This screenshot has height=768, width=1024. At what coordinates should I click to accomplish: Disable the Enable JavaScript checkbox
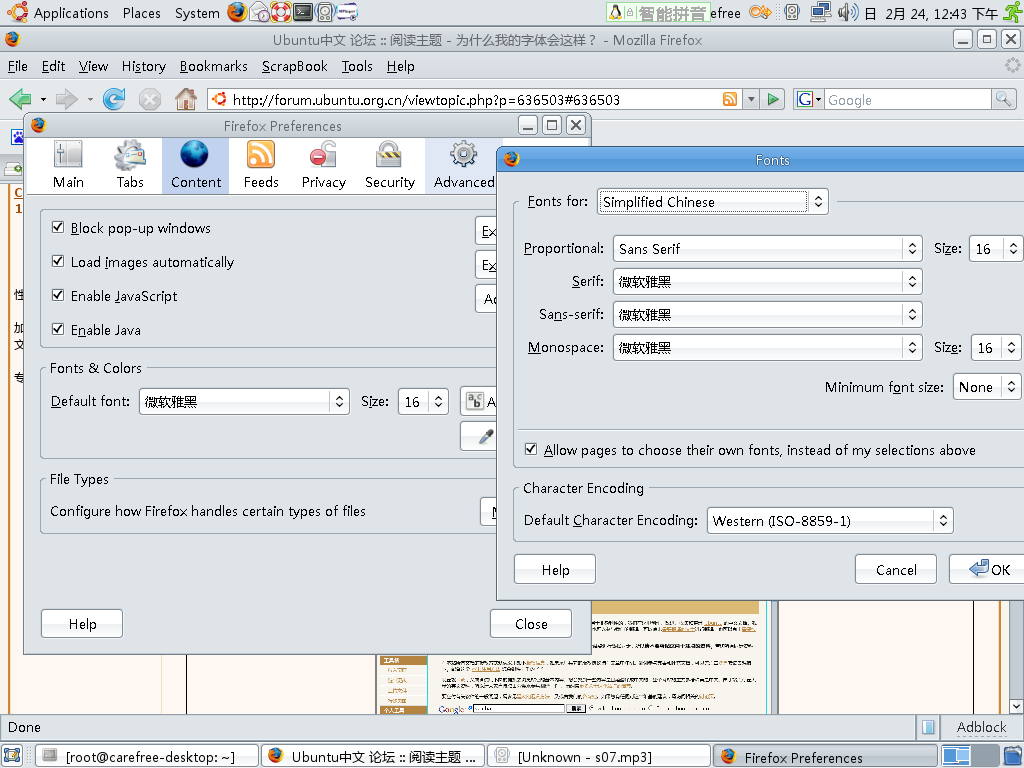pos(58,295)
